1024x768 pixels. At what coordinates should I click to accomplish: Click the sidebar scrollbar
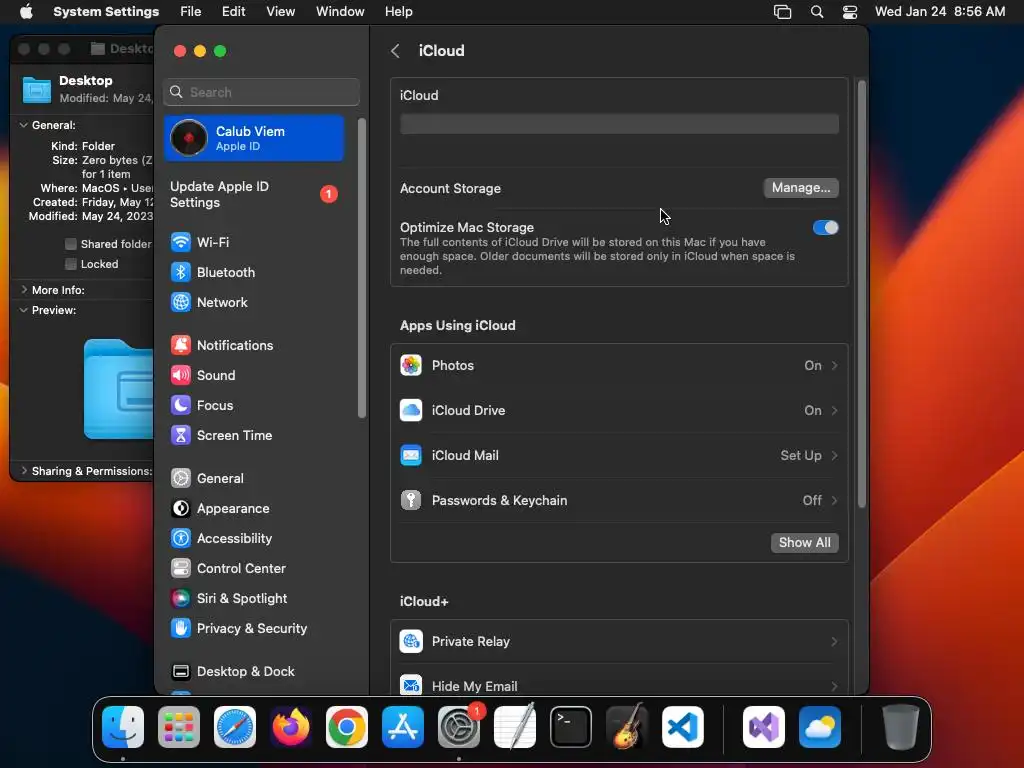click(x=361, y=268)
